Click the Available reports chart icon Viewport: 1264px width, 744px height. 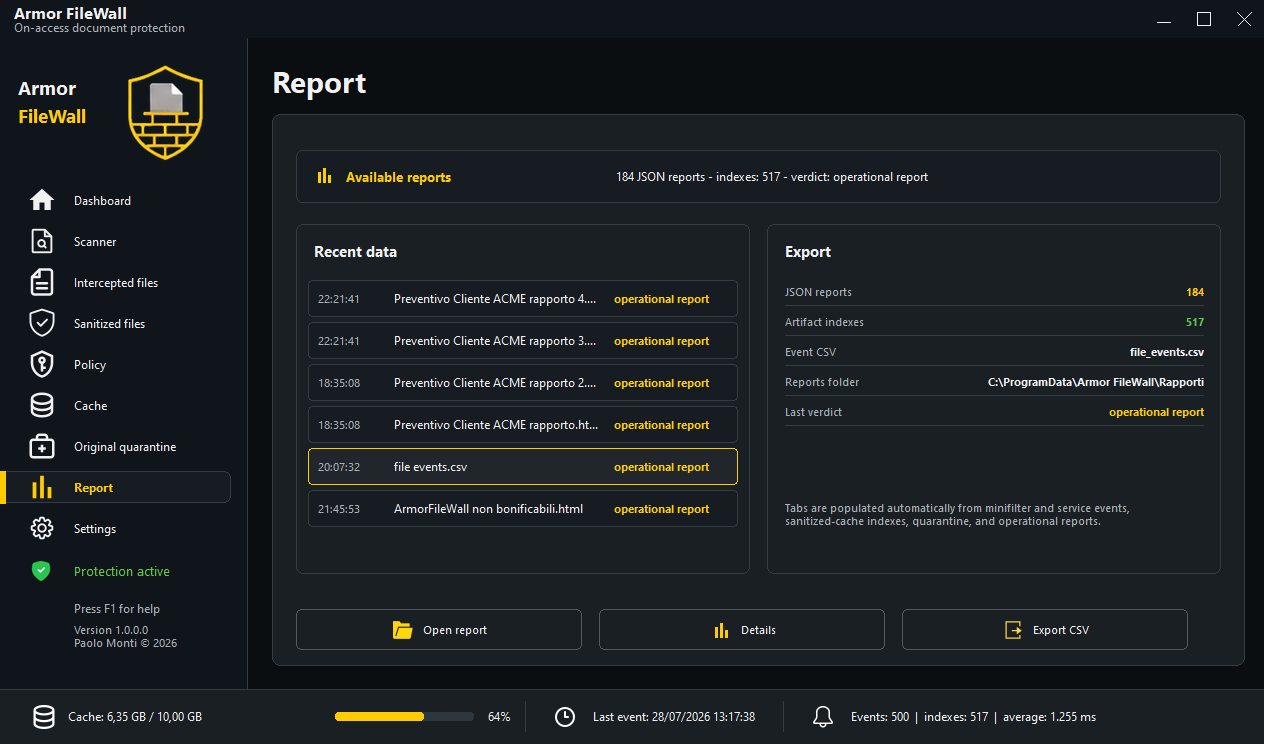(x=324, y=176)
